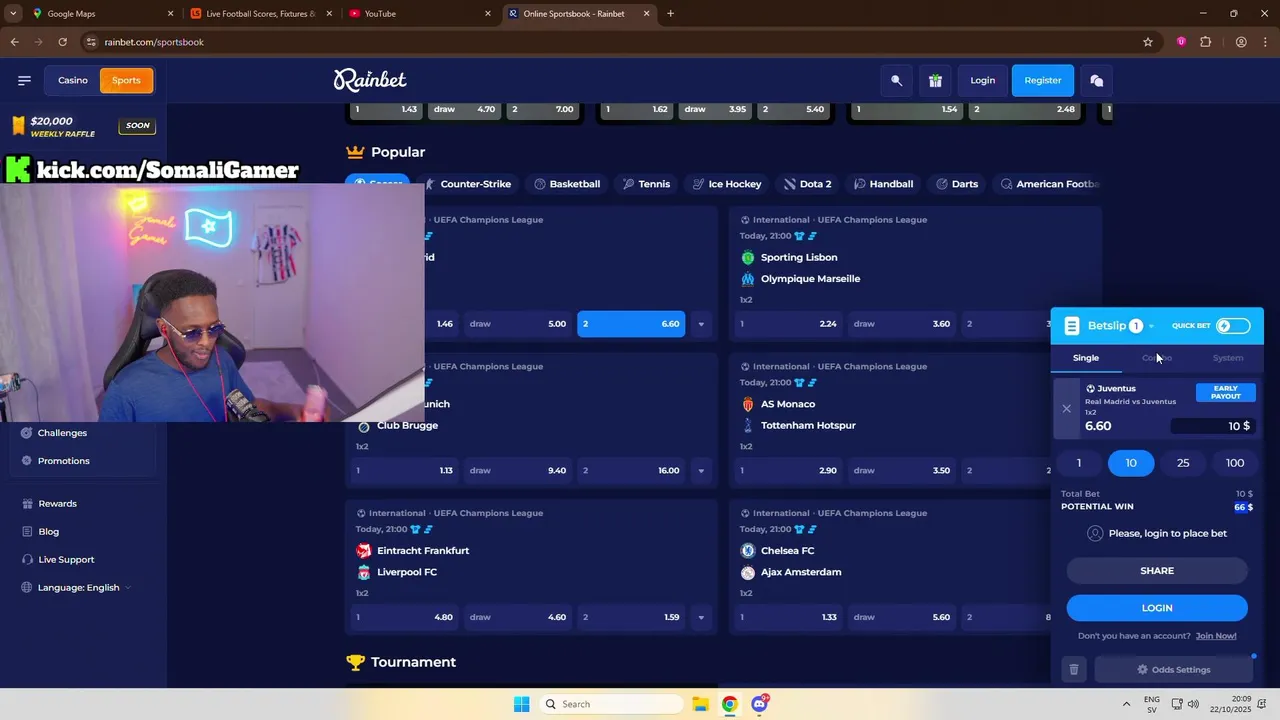Reload the page
Viewport: 1280px width, 720px height.
coord(62,42)
